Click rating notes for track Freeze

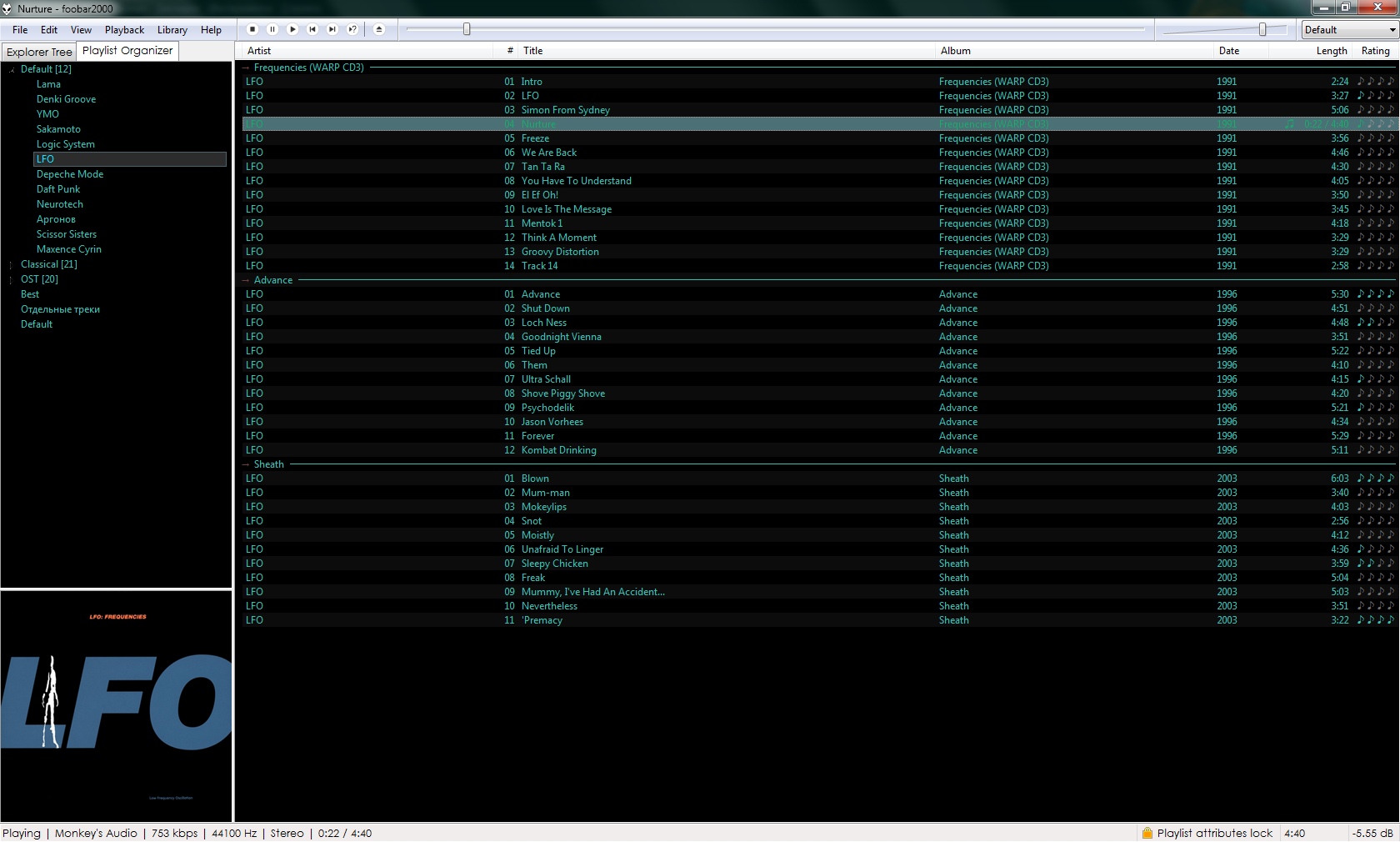[1376, 138]
